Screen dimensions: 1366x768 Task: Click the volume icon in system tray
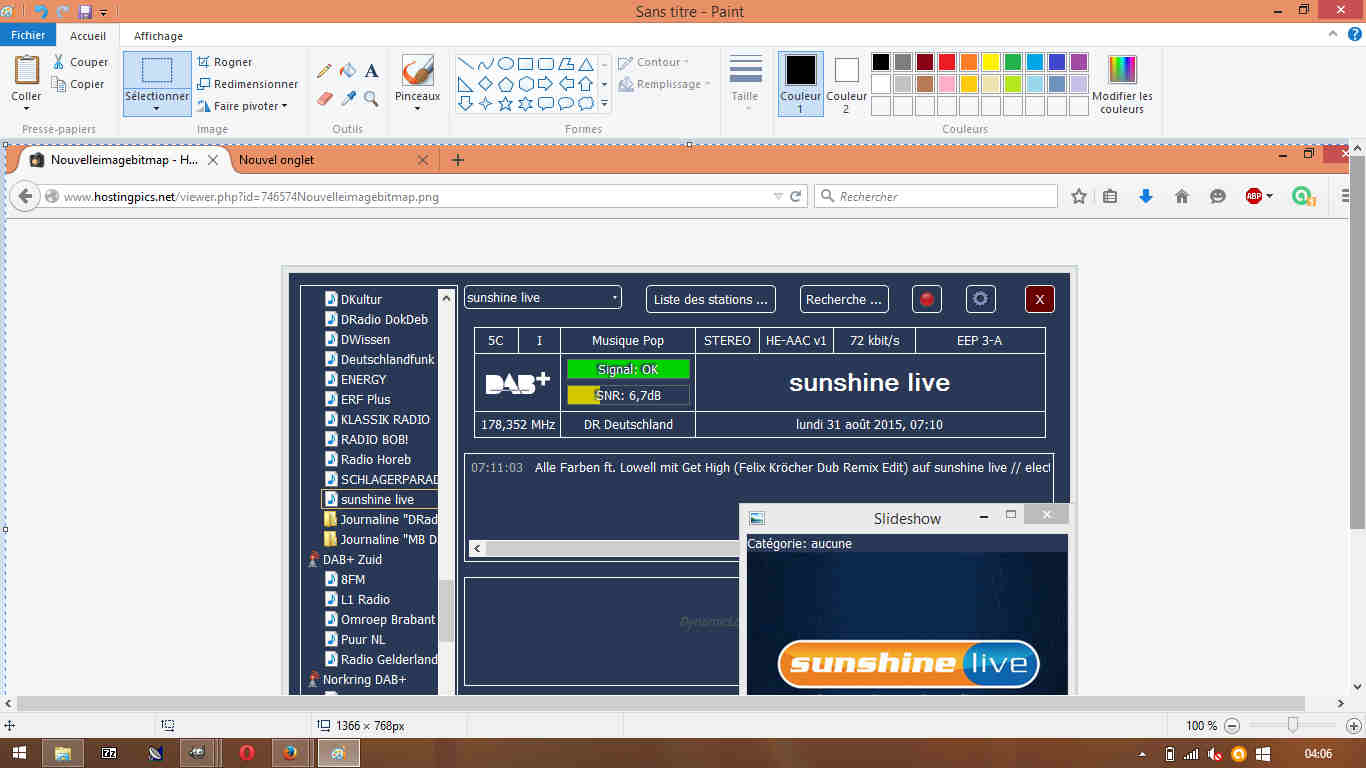point(1215,753)
